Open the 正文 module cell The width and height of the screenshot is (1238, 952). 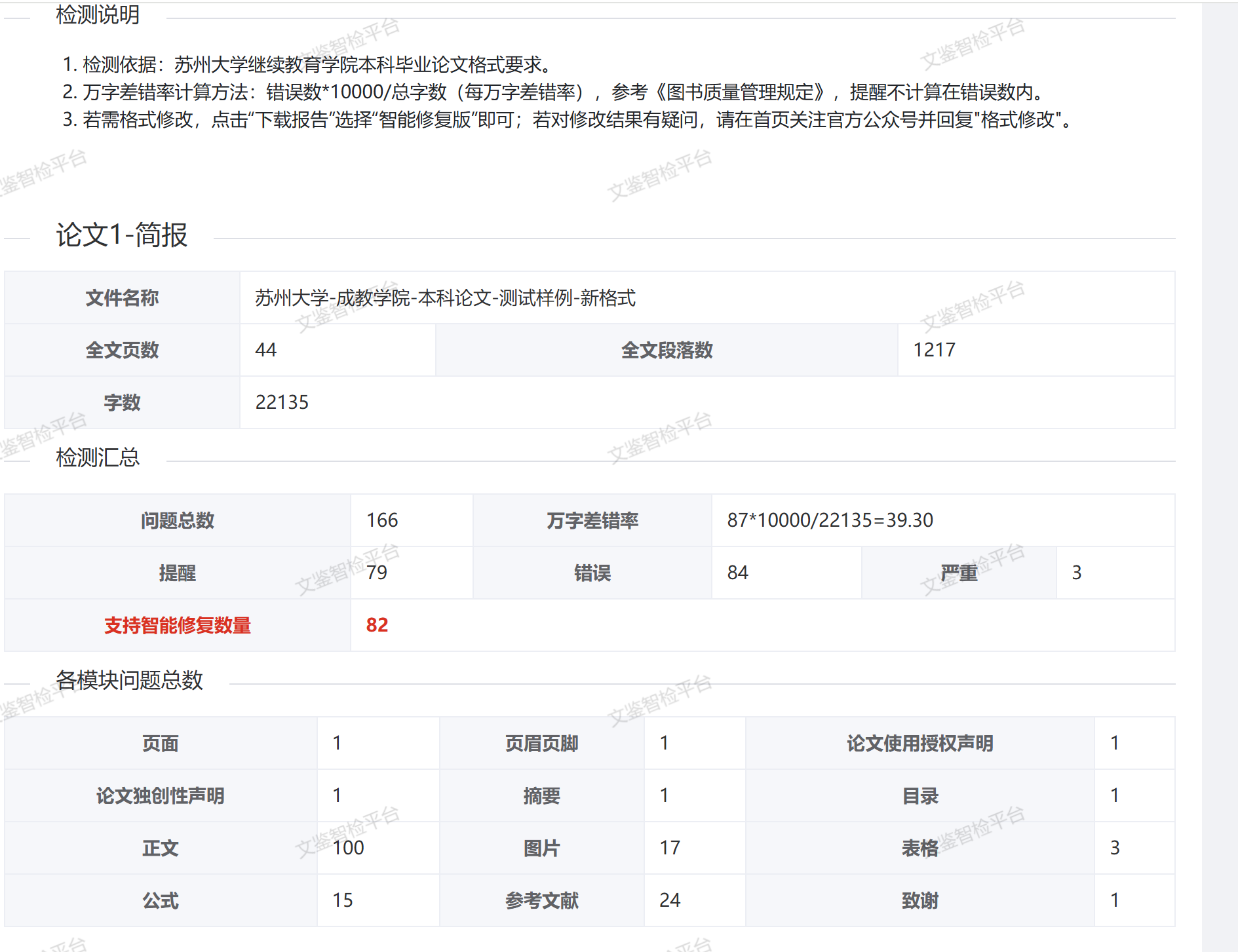[x=161, y=848]
